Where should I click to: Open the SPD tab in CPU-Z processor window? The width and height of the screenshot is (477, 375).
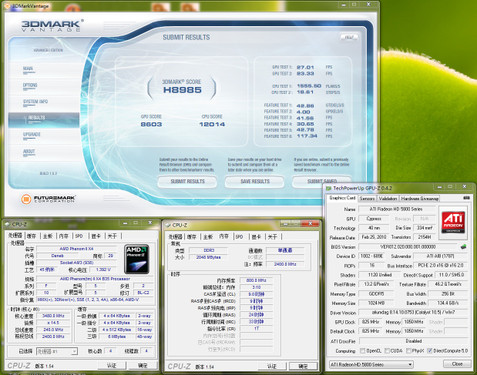pyautogui.click(x=79, y=236)
